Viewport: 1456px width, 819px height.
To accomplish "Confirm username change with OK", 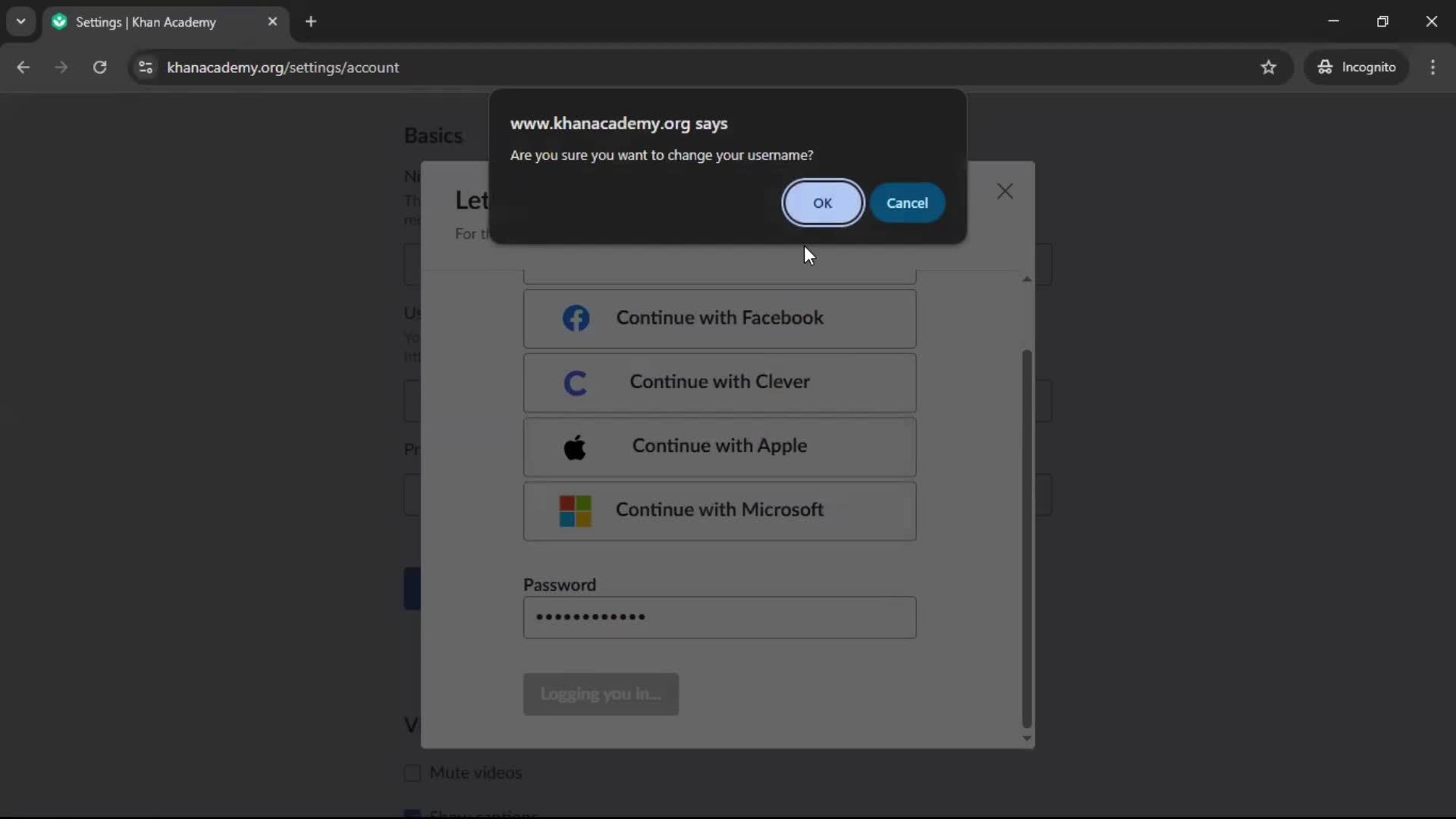I will pos(823,203).
